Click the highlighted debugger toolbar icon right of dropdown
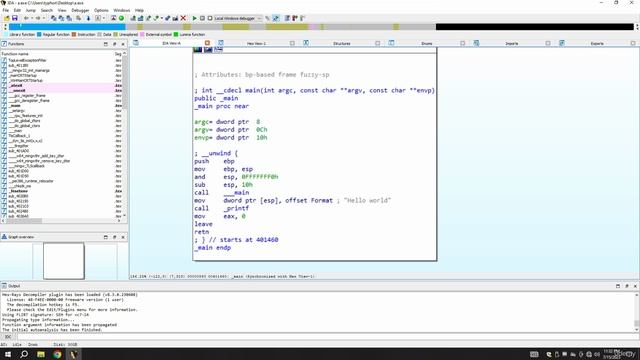The height and width of the screenshot is (360, 640). coord(276,18)
